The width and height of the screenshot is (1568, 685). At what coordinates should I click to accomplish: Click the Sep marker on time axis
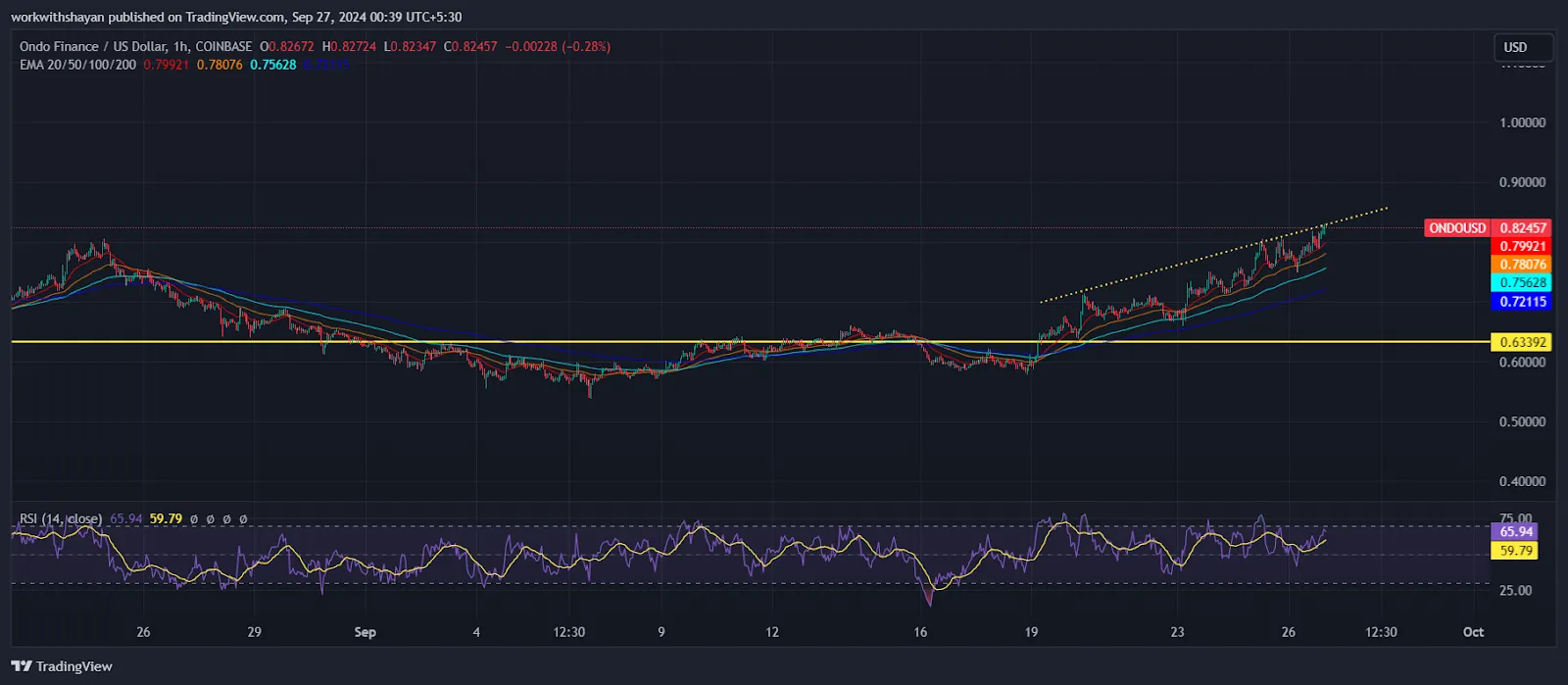tap(365, 632)
